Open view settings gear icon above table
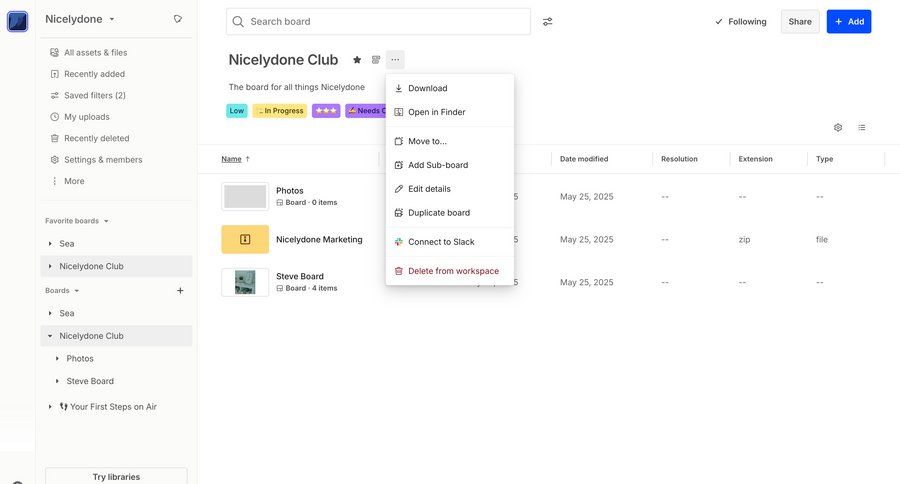 (x=838, y=128)
